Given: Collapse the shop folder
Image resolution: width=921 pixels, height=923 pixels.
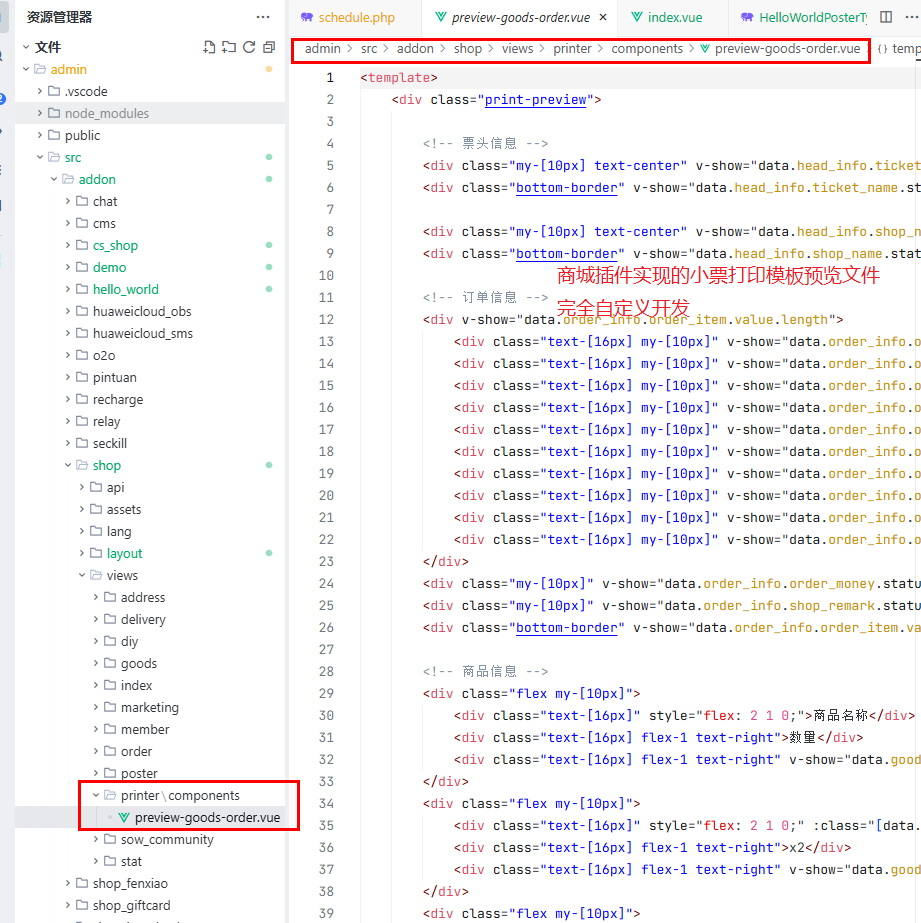Looking at the screenshot, I should tap(106, 465).
